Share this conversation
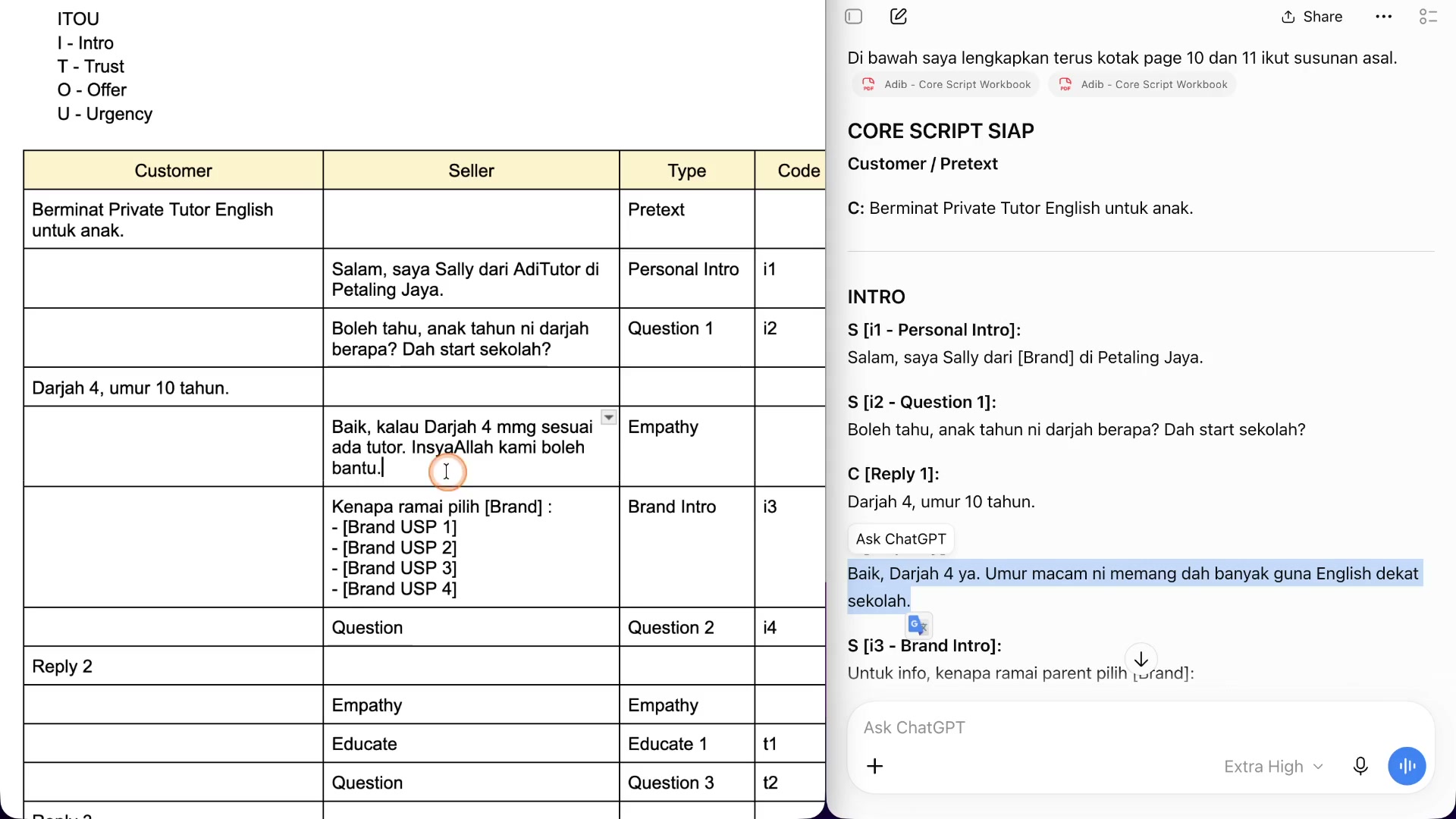The image size is (1456, 819). [1312, 17]
